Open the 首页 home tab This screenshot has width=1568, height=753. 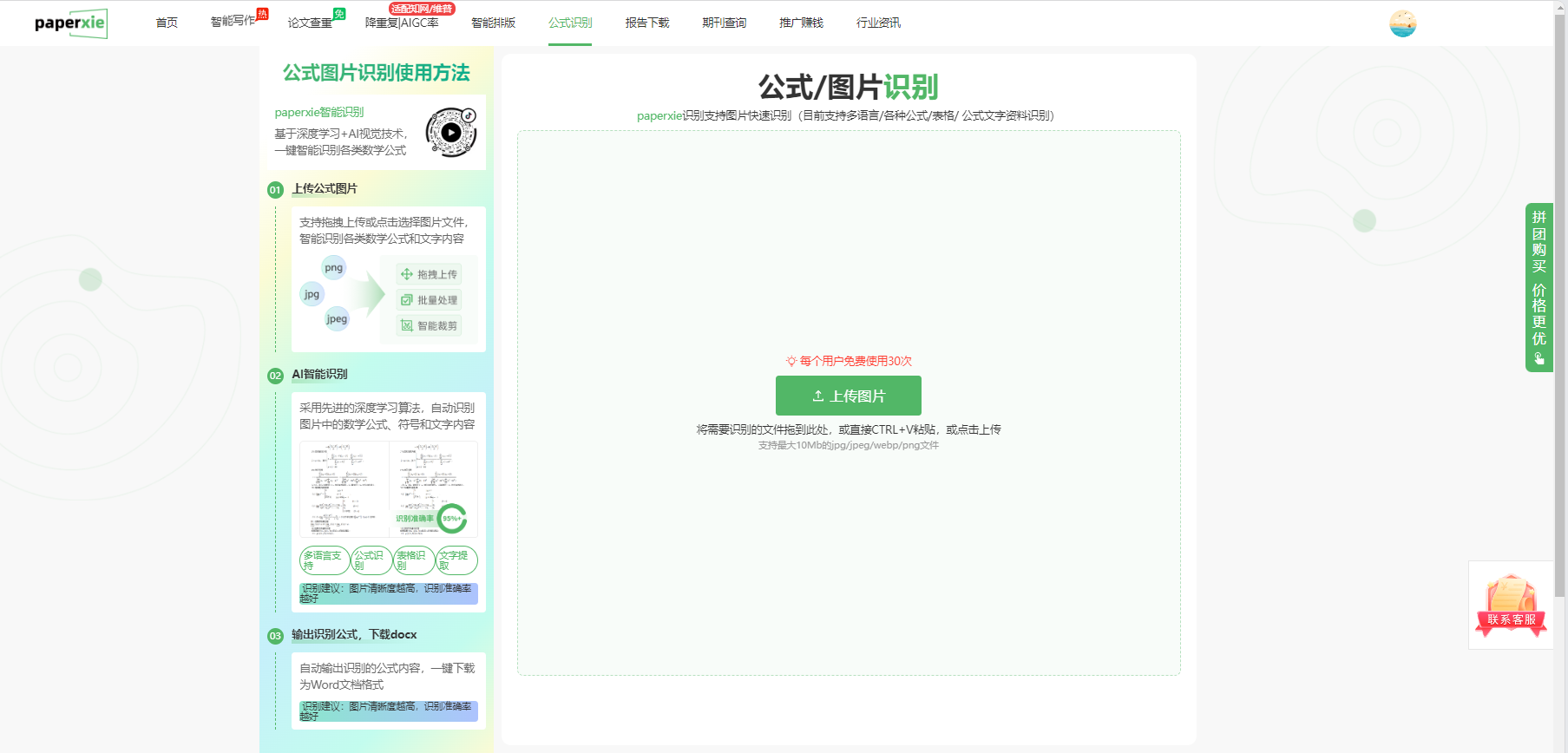pos(167,23)
